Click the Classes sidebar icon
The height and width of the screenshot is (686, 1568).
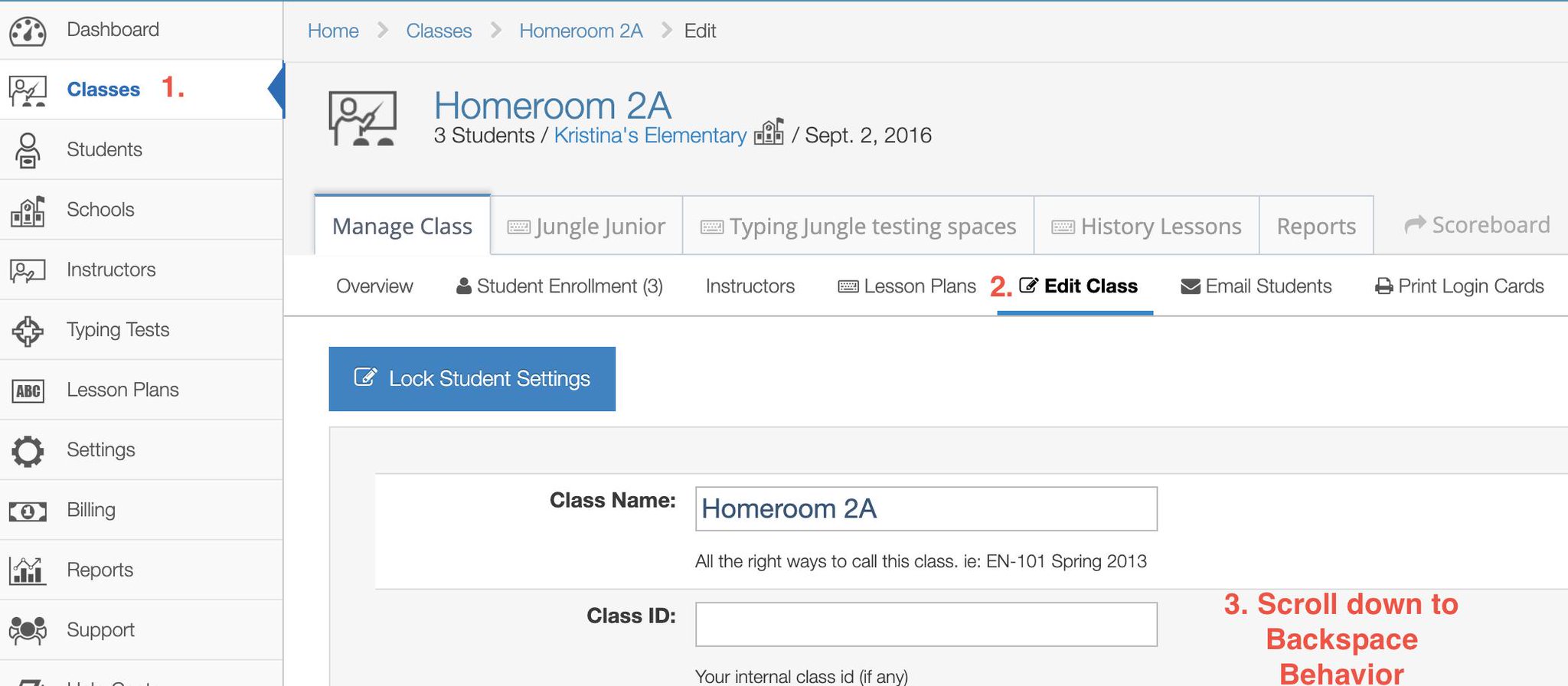click(x=28, y=90)
